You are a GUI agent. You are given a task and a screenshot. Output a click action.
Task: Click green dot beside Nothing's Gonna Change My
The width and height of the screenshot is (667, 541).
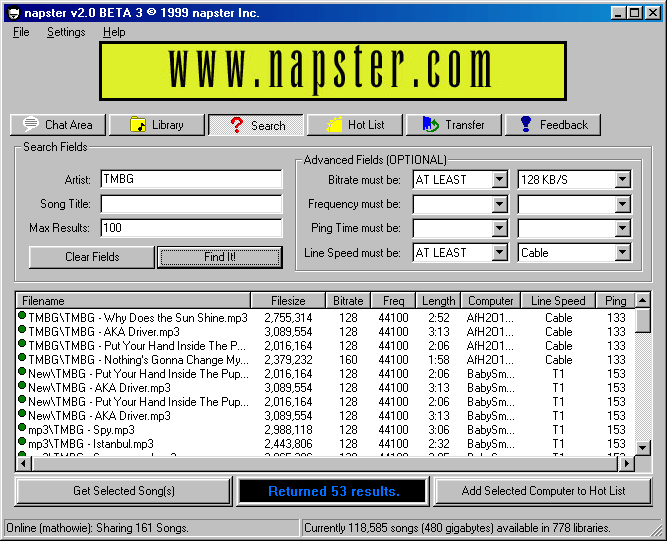[x=22, y=358]
